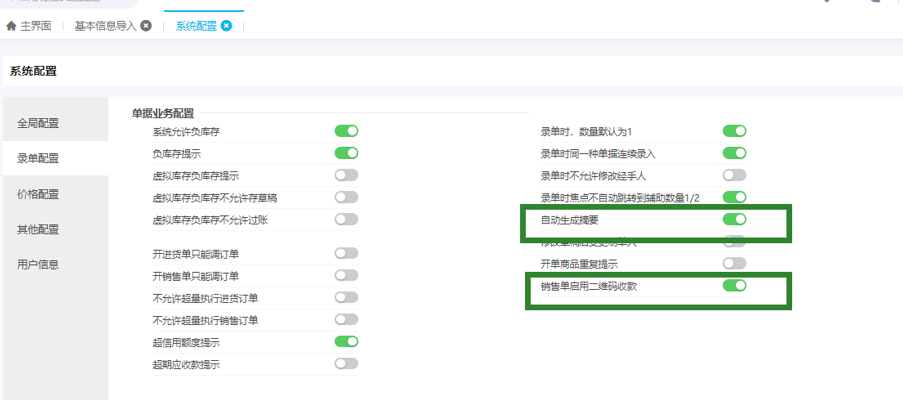Enable 超期应收款提示 switch

[346, 364]
